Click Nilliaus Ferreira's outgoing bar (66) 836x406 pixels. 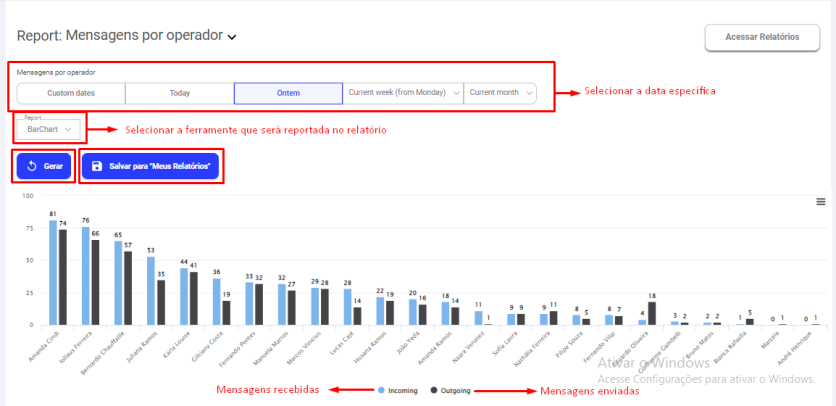click(95, 283)
